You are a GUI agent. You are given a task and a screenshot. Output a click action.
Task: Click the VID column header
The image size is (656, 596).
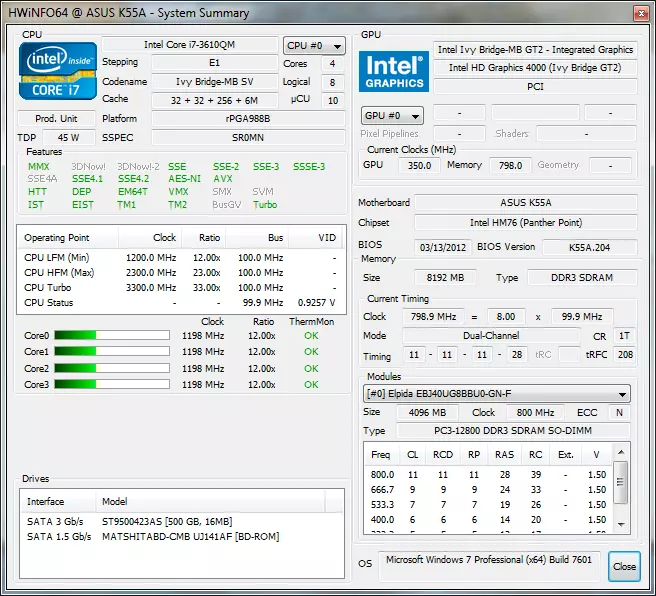tap(315, 238)
